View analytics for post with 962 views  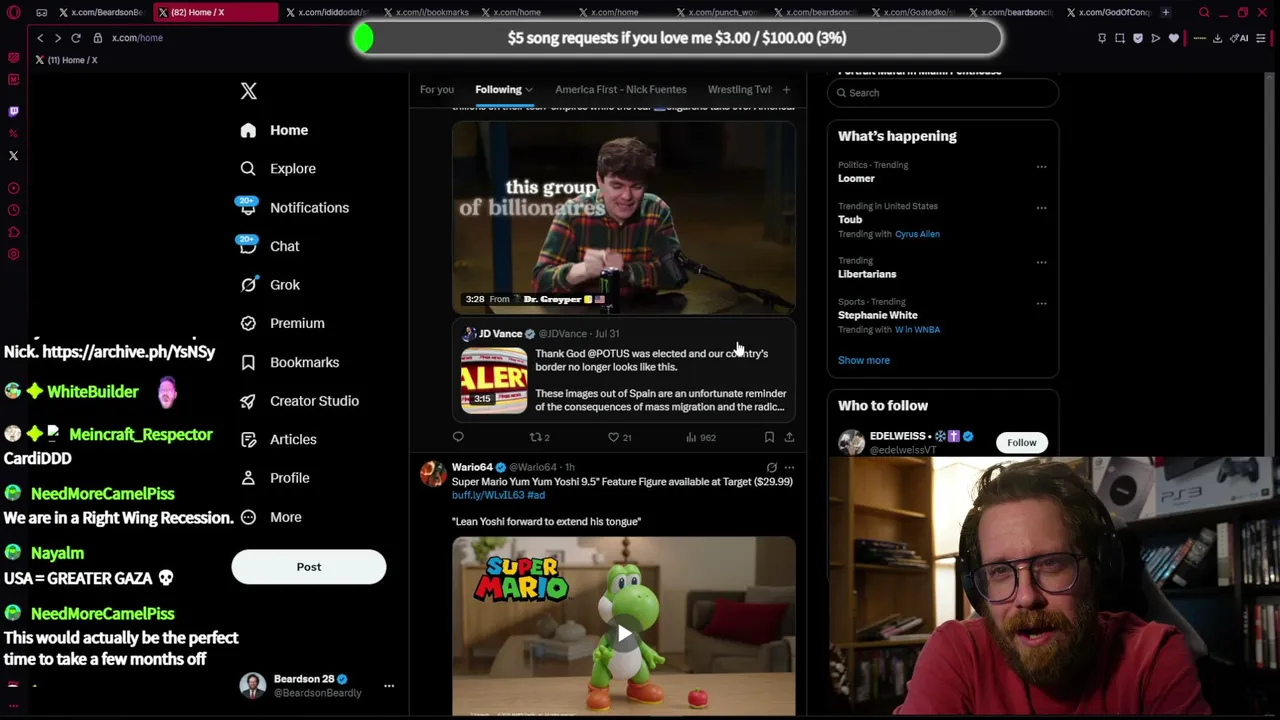click(x=700, y=437)
